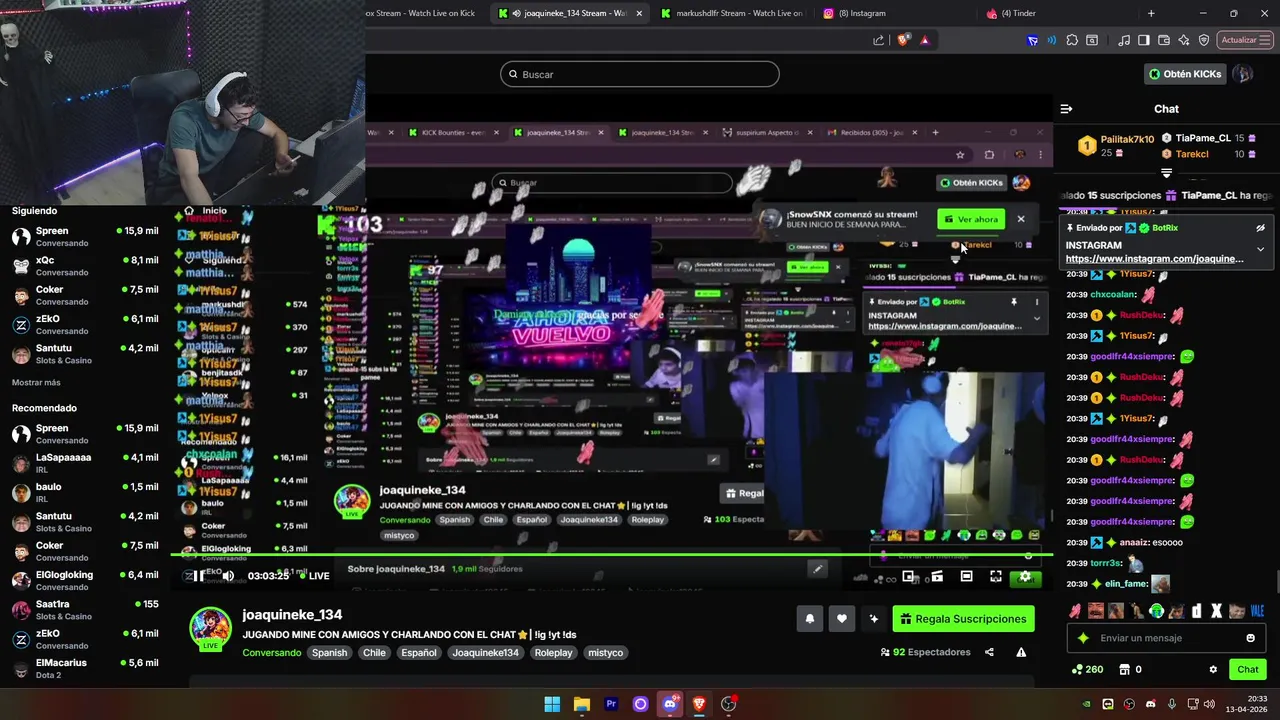Image resolution: width=1280 pixels, height=720 pixels.
Task: Open the emoji picker smiley icon
Action: (1250, 638)
